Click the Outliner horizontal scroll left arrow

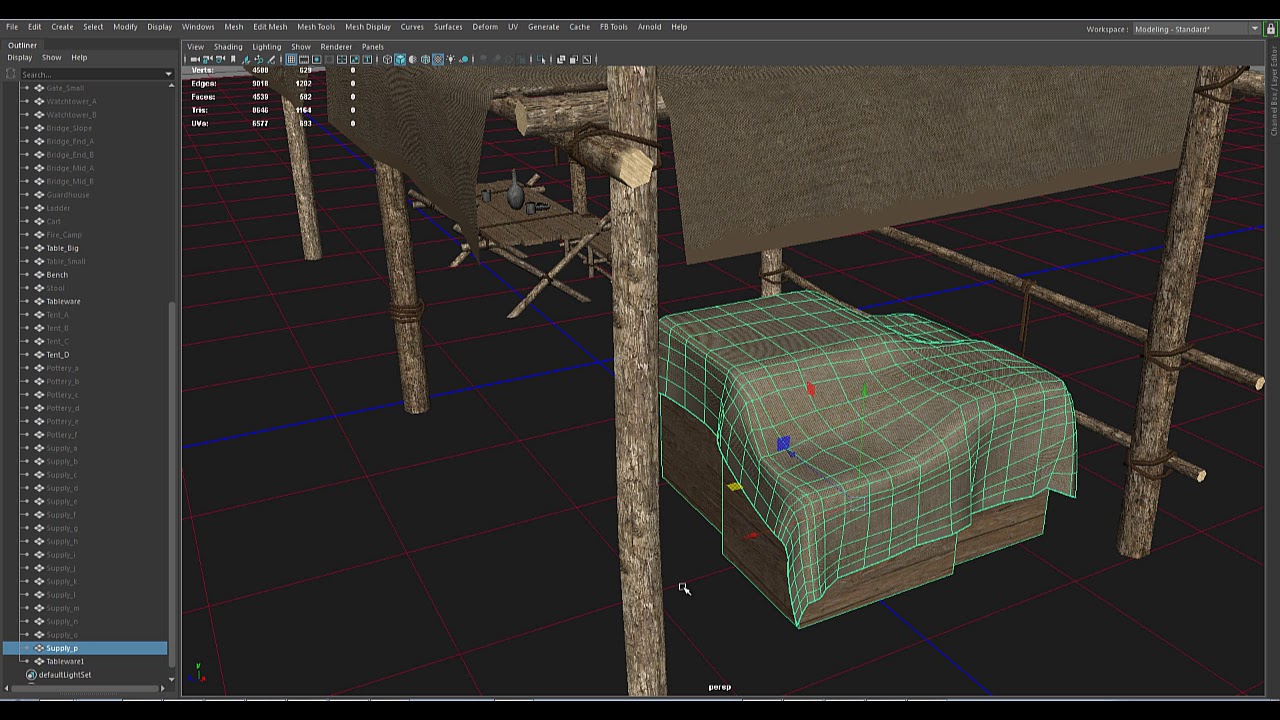pos(8,688)
